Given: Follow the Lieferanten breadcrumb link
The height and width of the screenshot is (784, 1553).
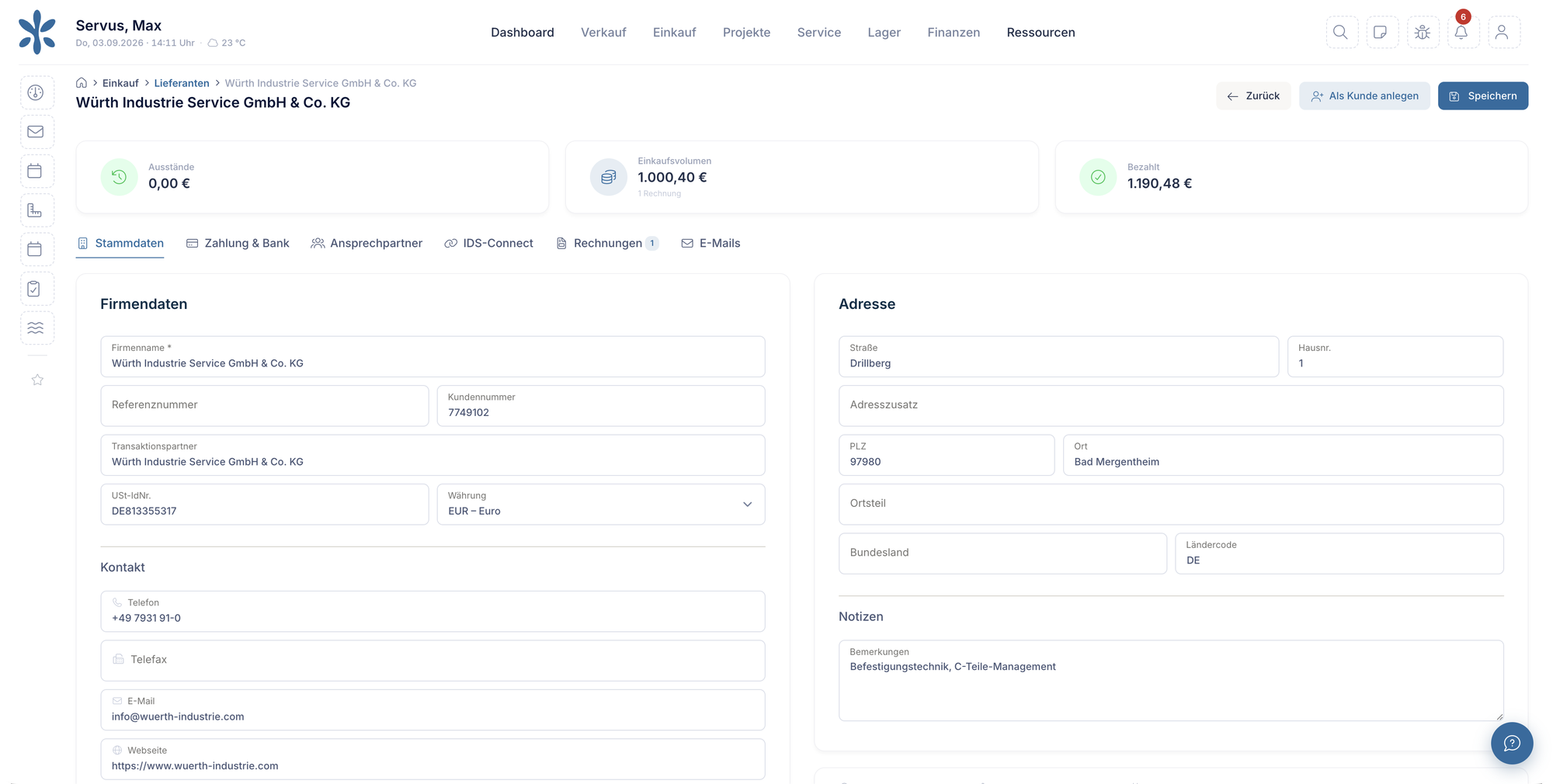Looking at the screenshot, I should click(182, 83).
